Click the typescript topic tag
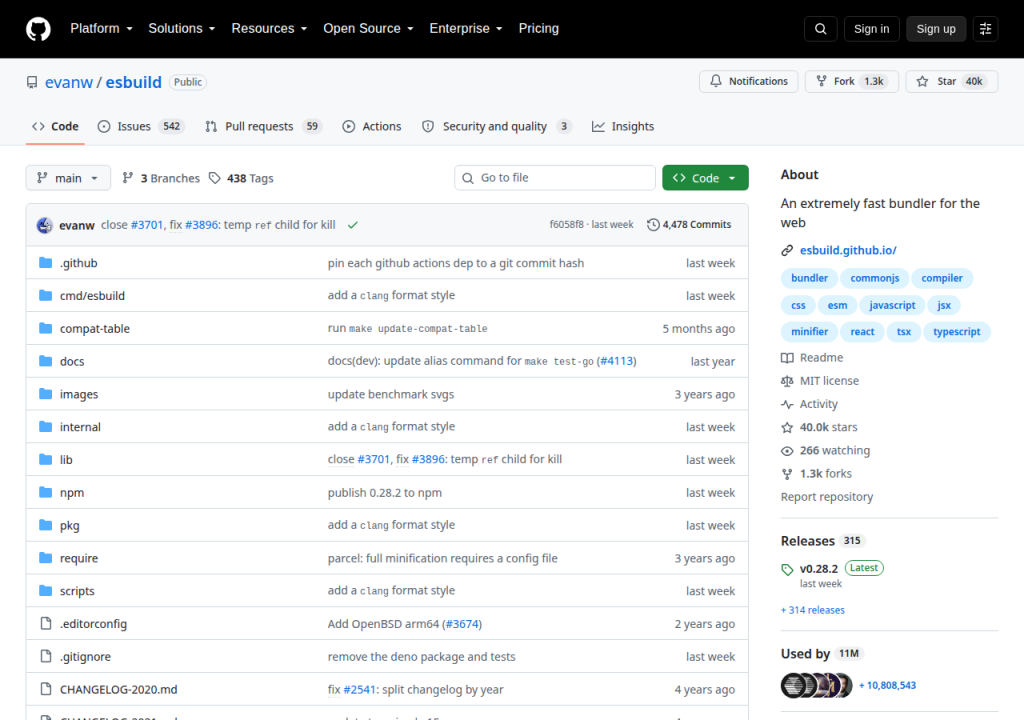The height and width of the screenshot is (720, 1024). (x=956, y=332)
